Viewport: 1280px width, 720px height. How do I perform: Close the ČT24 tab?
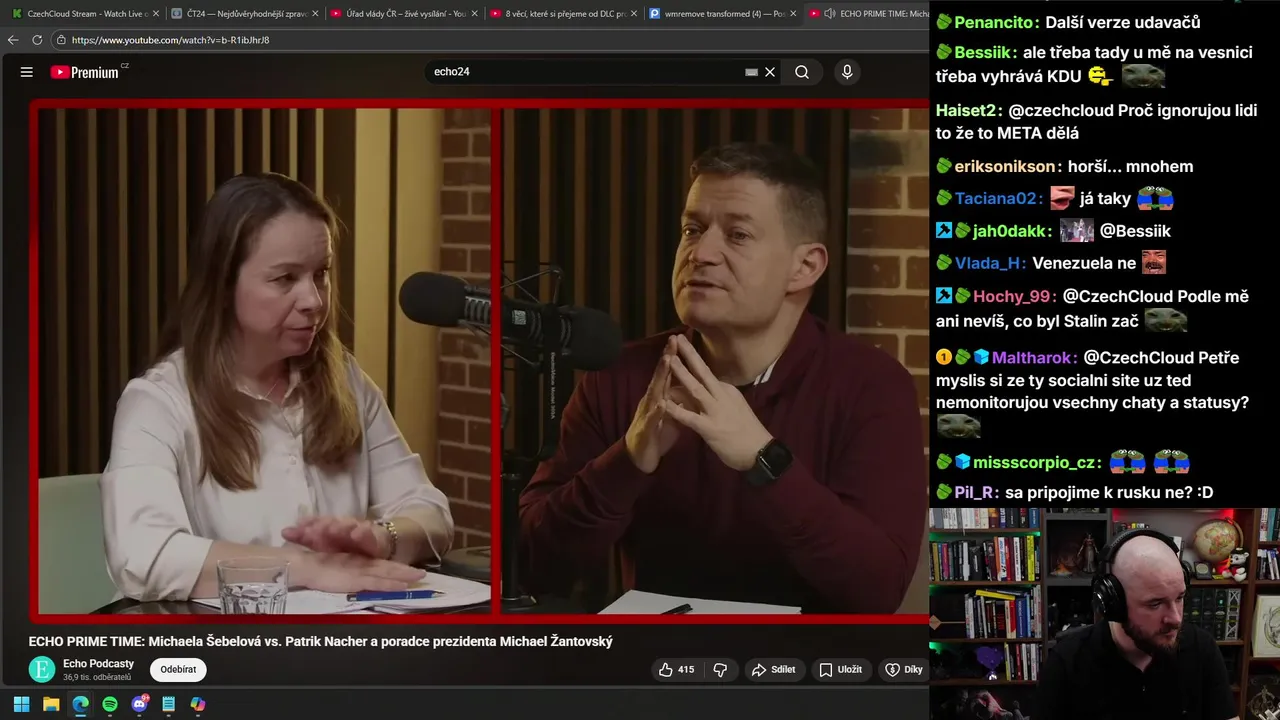click(x=316, y=14)
